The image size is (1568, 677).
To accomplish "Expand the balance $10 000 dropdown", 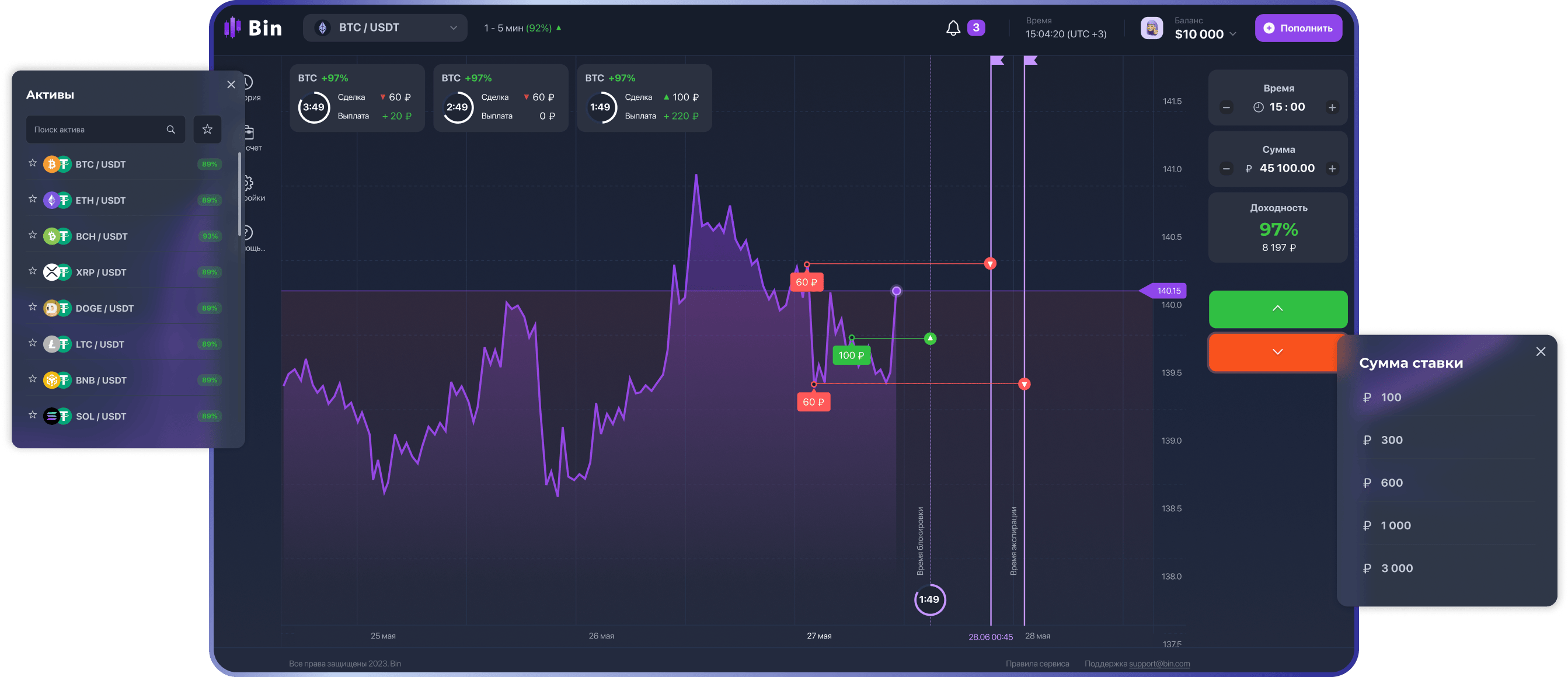I will 1232,34.
